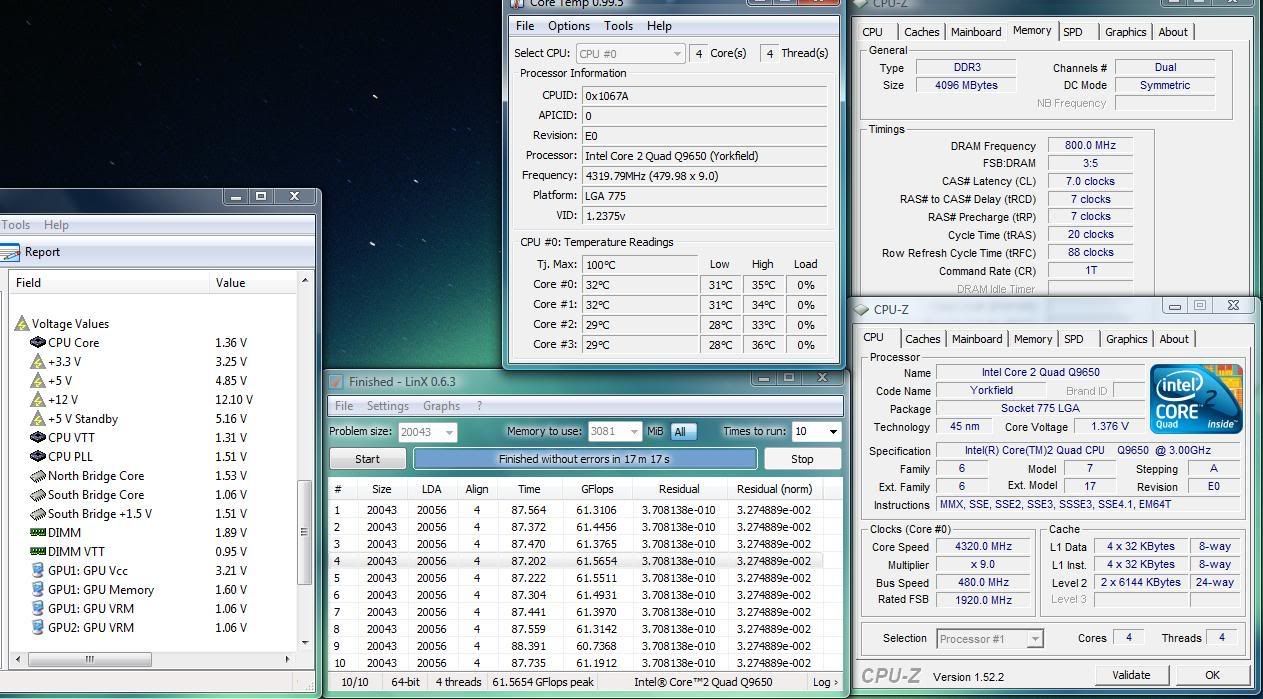Click the LinX progress bar reading Finished without errors

(x=584, y=459)
